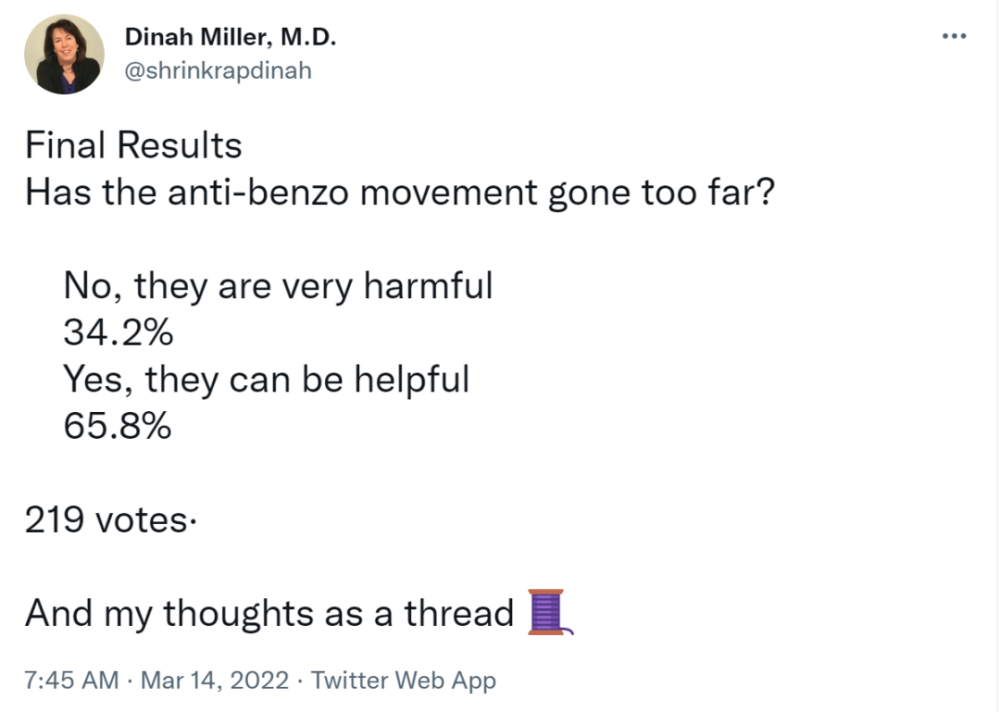Click the word "helpful" in second poll option
1000x712 pixels.
click(x=411, y=379)
